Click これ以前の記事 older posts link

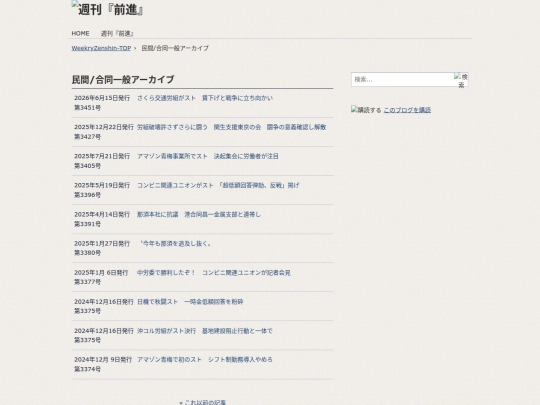[202, 402]
